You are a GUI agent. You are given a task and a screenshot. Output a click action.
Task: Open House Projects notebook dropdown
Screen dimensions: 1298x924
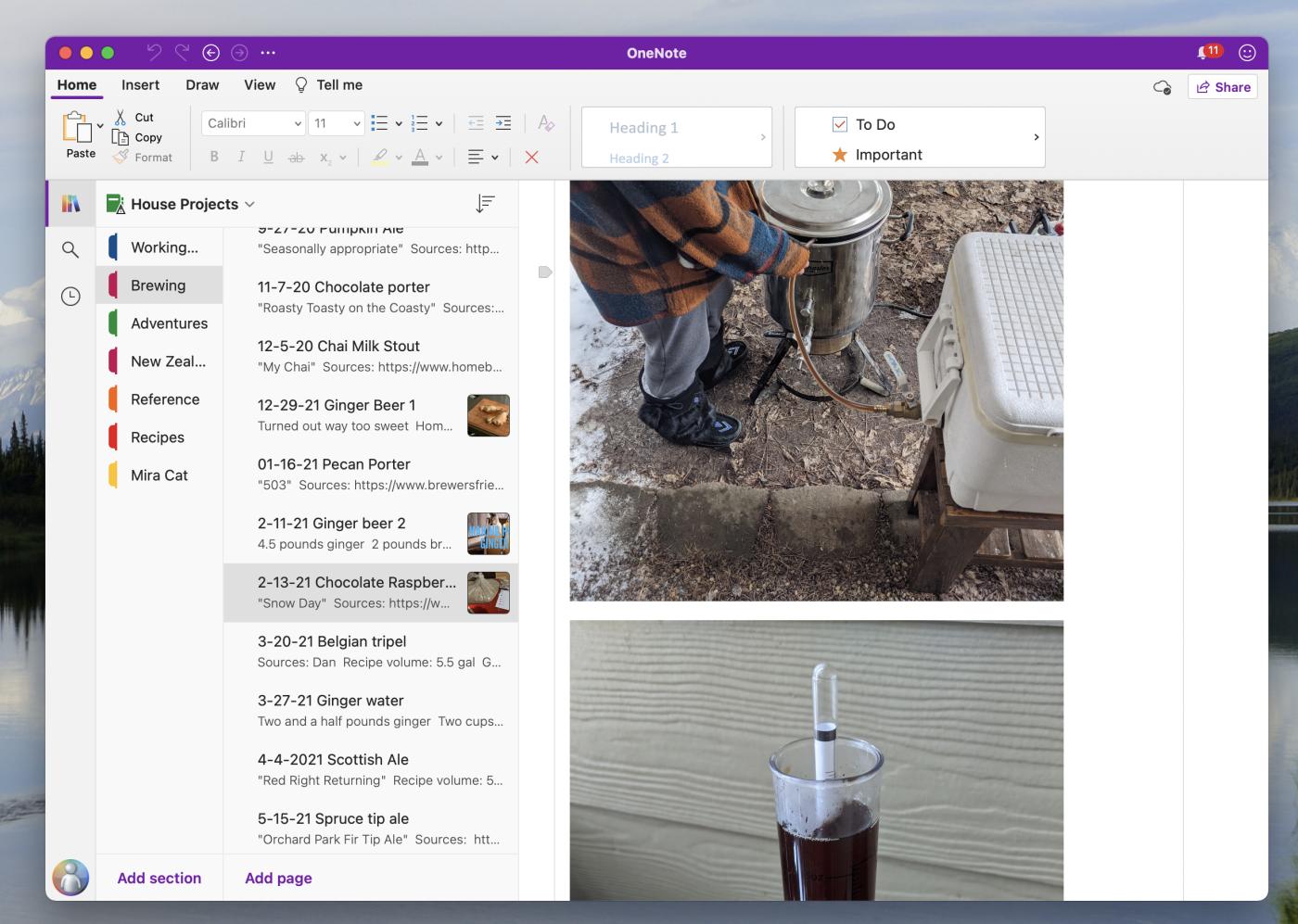249,204
